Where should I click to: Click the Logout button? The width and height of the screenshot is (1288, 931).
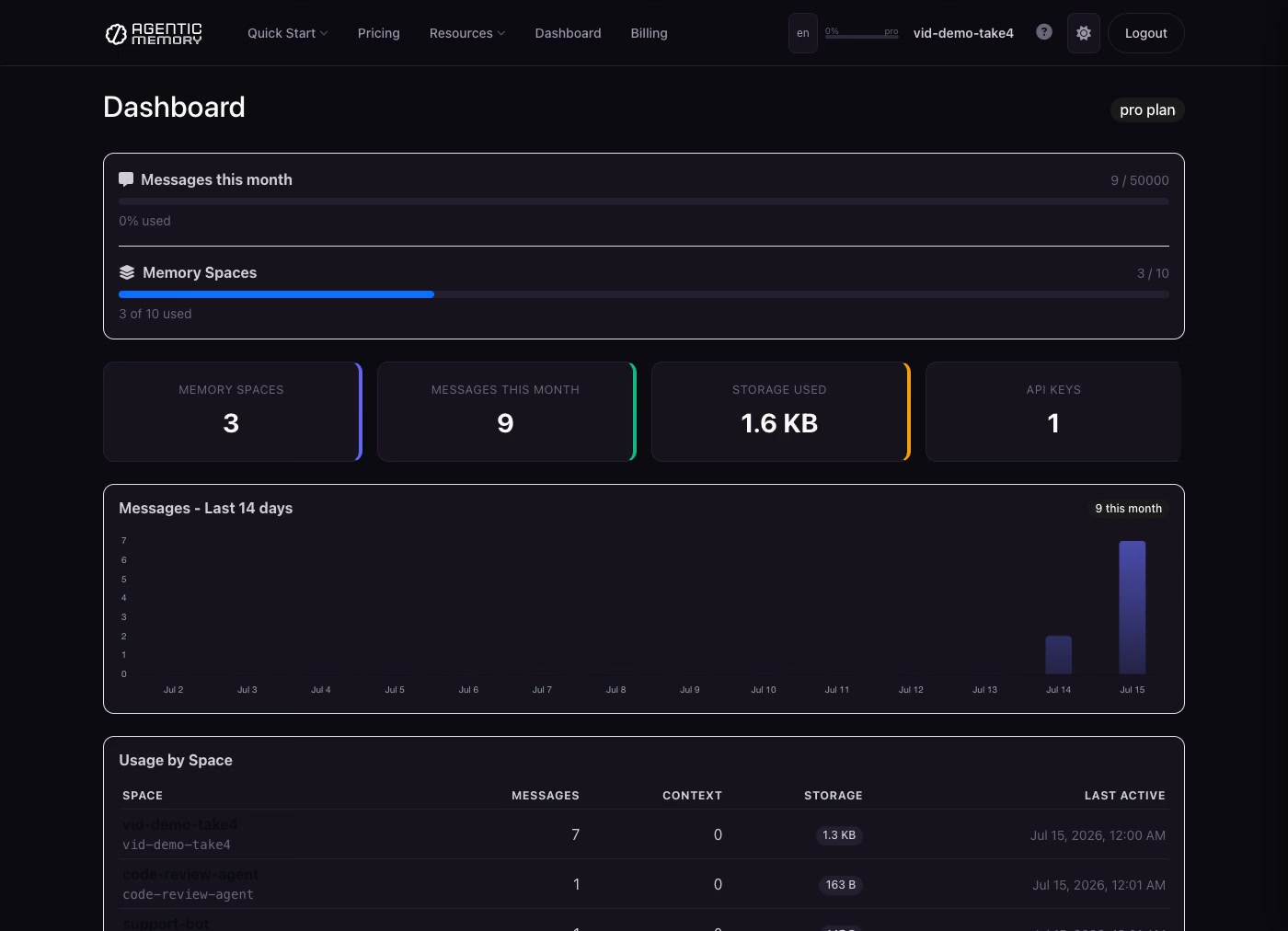coord(1145,33)
